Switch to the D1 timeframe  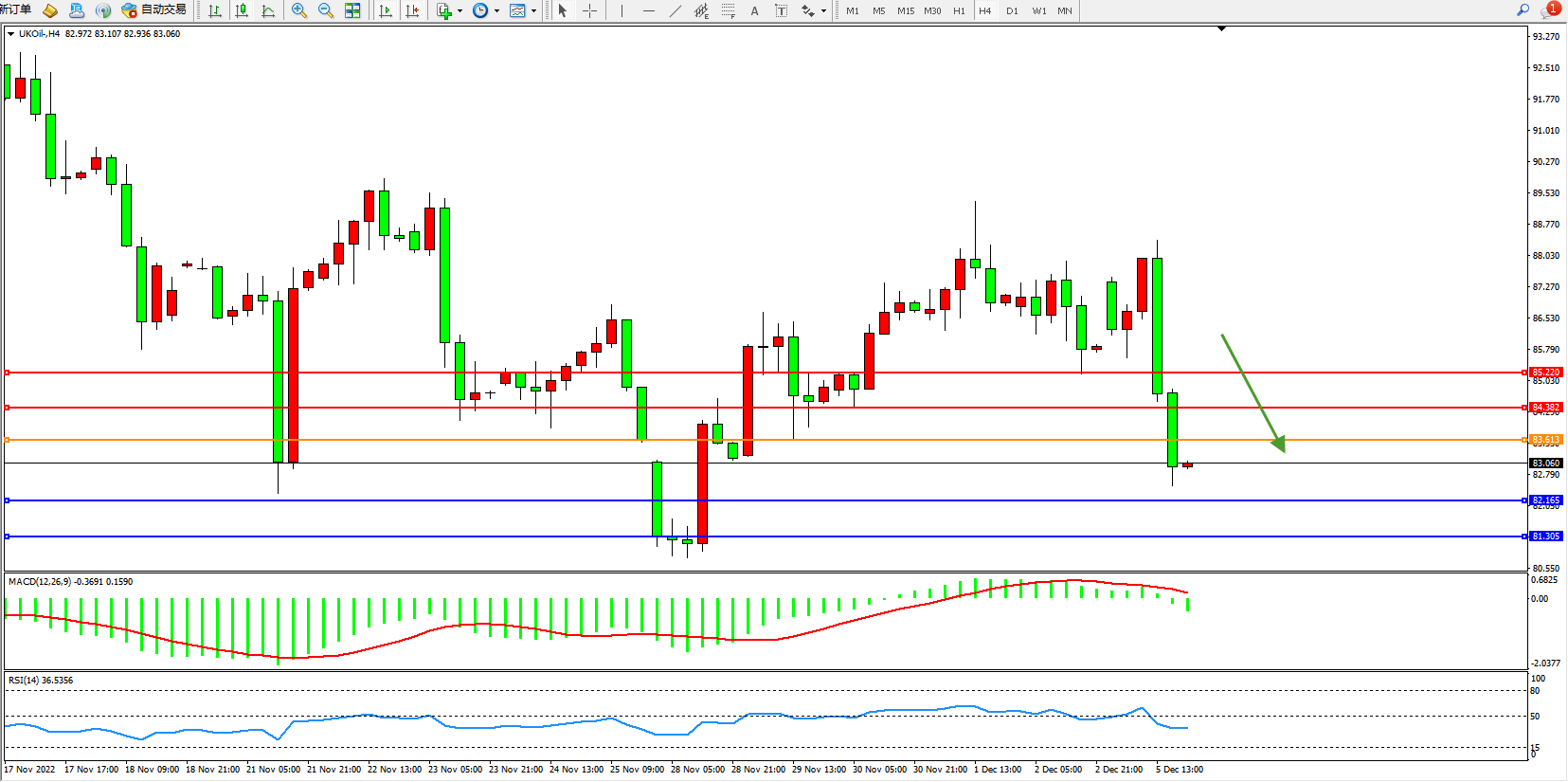pyautogui.click(x=1012, y=10)
